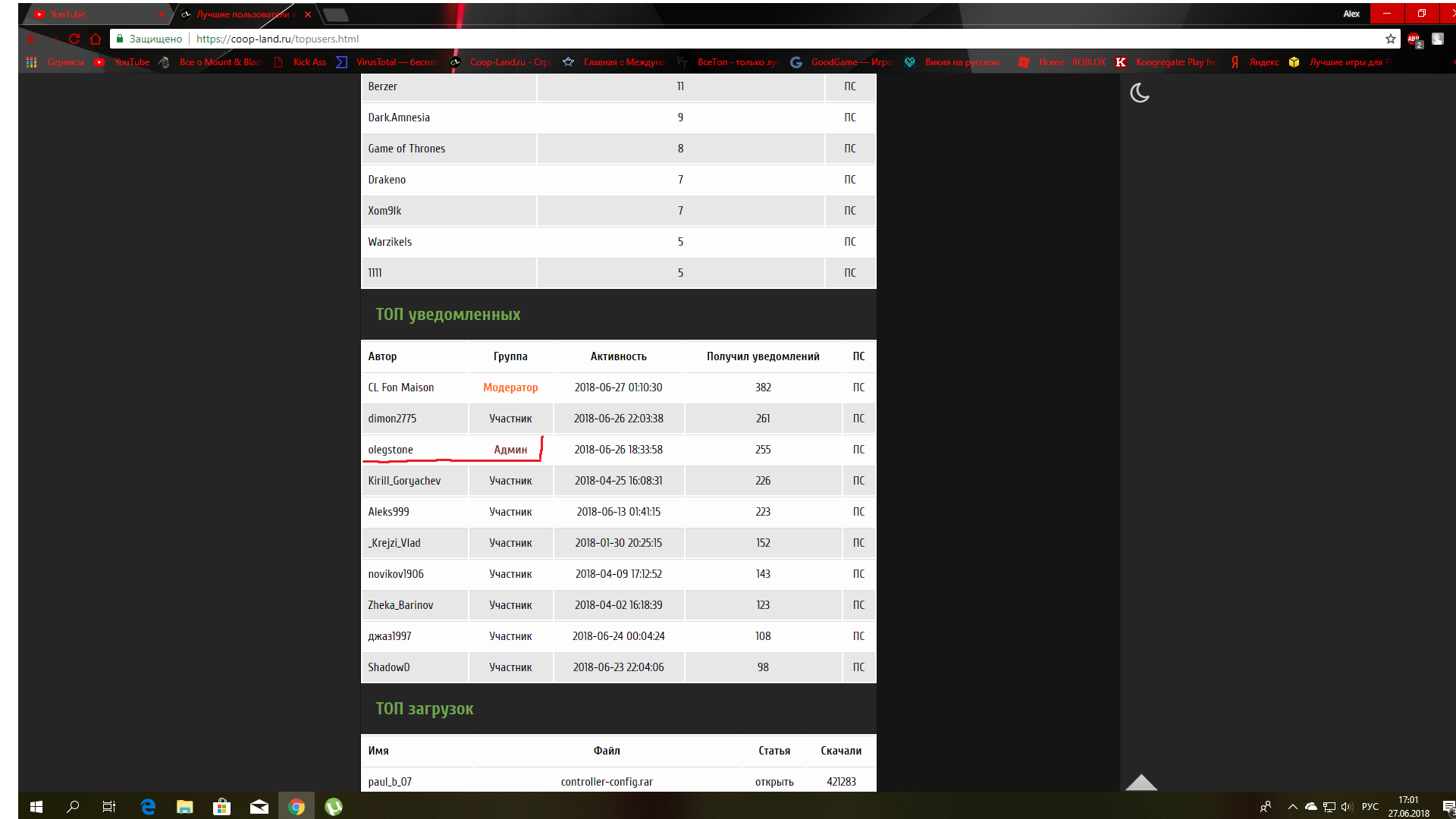Open Microsoft Edge from the taskbar
The image size is (1456, 819).
pyautogui.click(x=148, y=807)
